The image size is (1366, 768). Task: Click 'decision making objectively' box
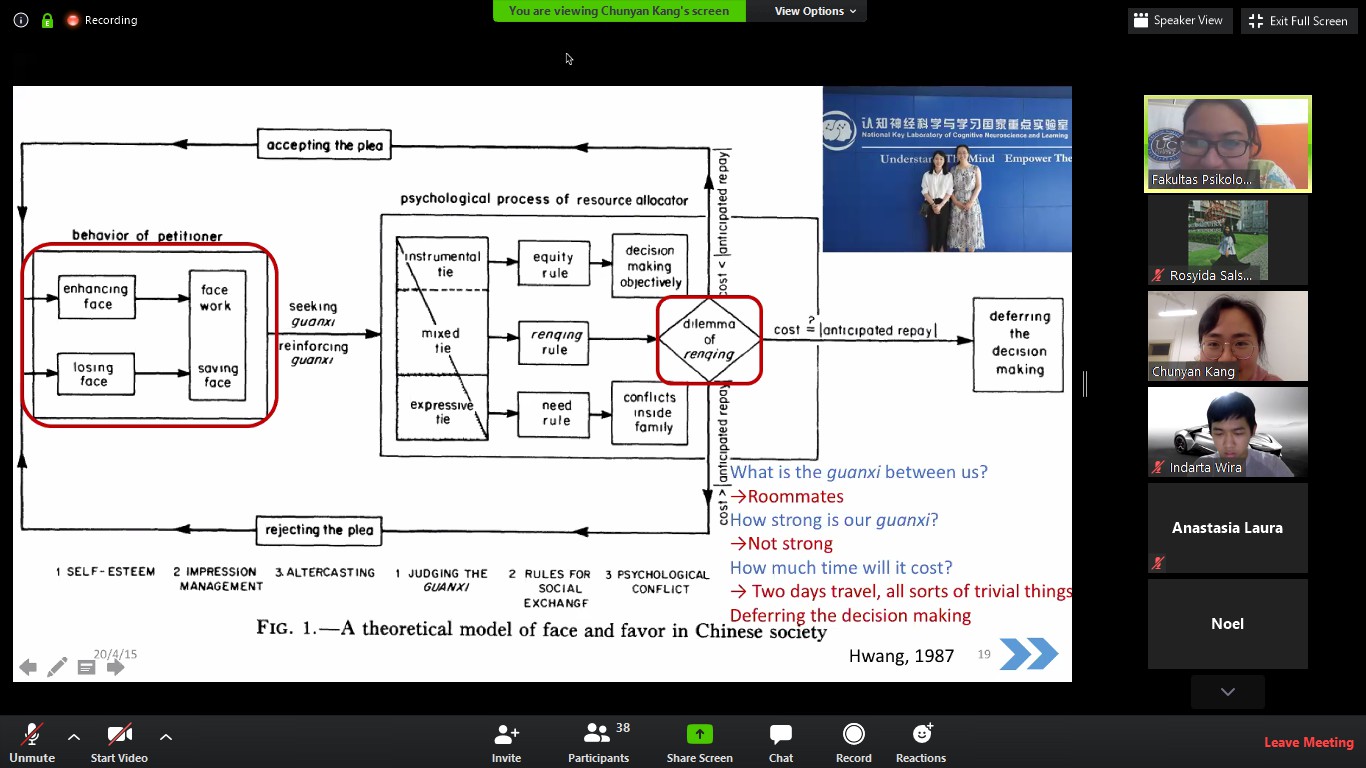[x=650, y=266]
